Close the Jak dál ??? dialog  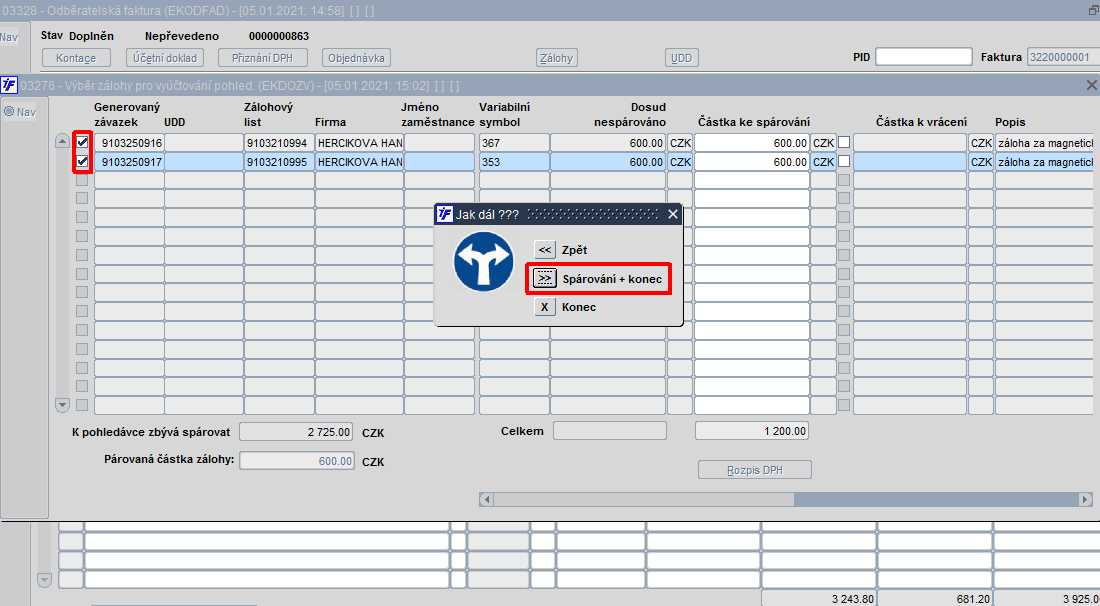point(673,214)
